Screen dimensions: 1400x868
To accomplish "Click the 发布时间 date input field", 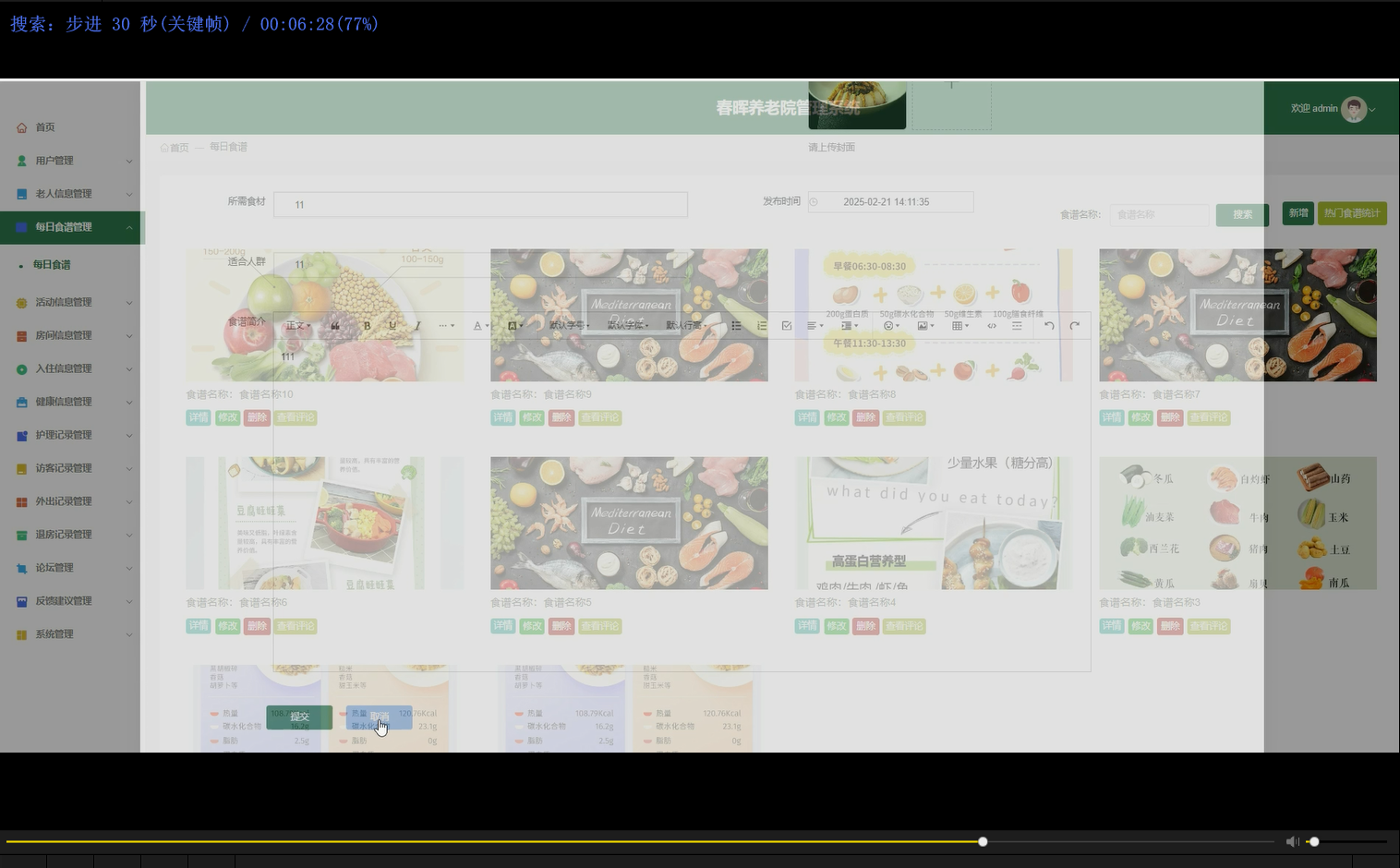I will point(890,202).
